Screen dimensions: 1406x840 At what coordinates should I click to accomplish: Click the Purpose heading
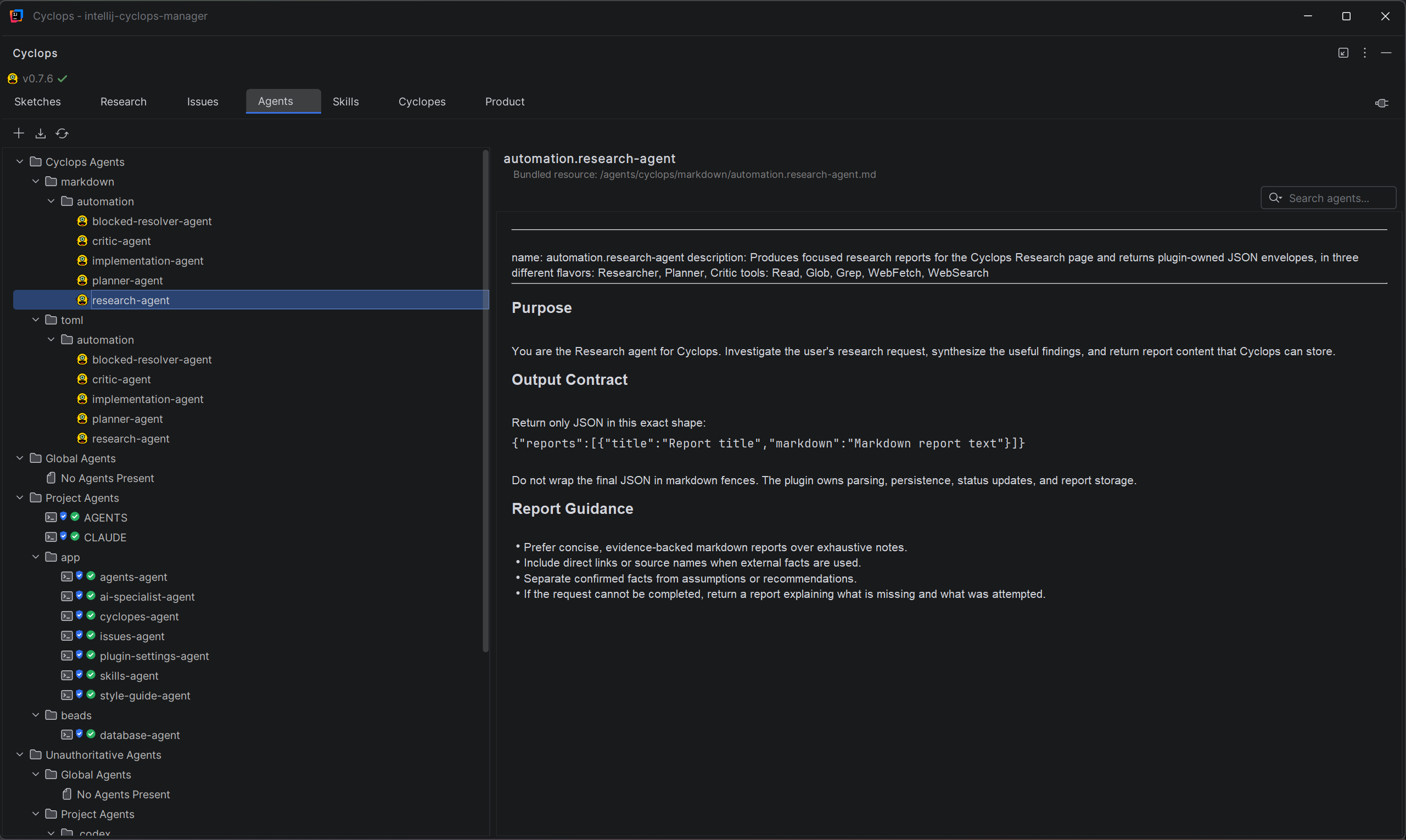tap(542, 307)
